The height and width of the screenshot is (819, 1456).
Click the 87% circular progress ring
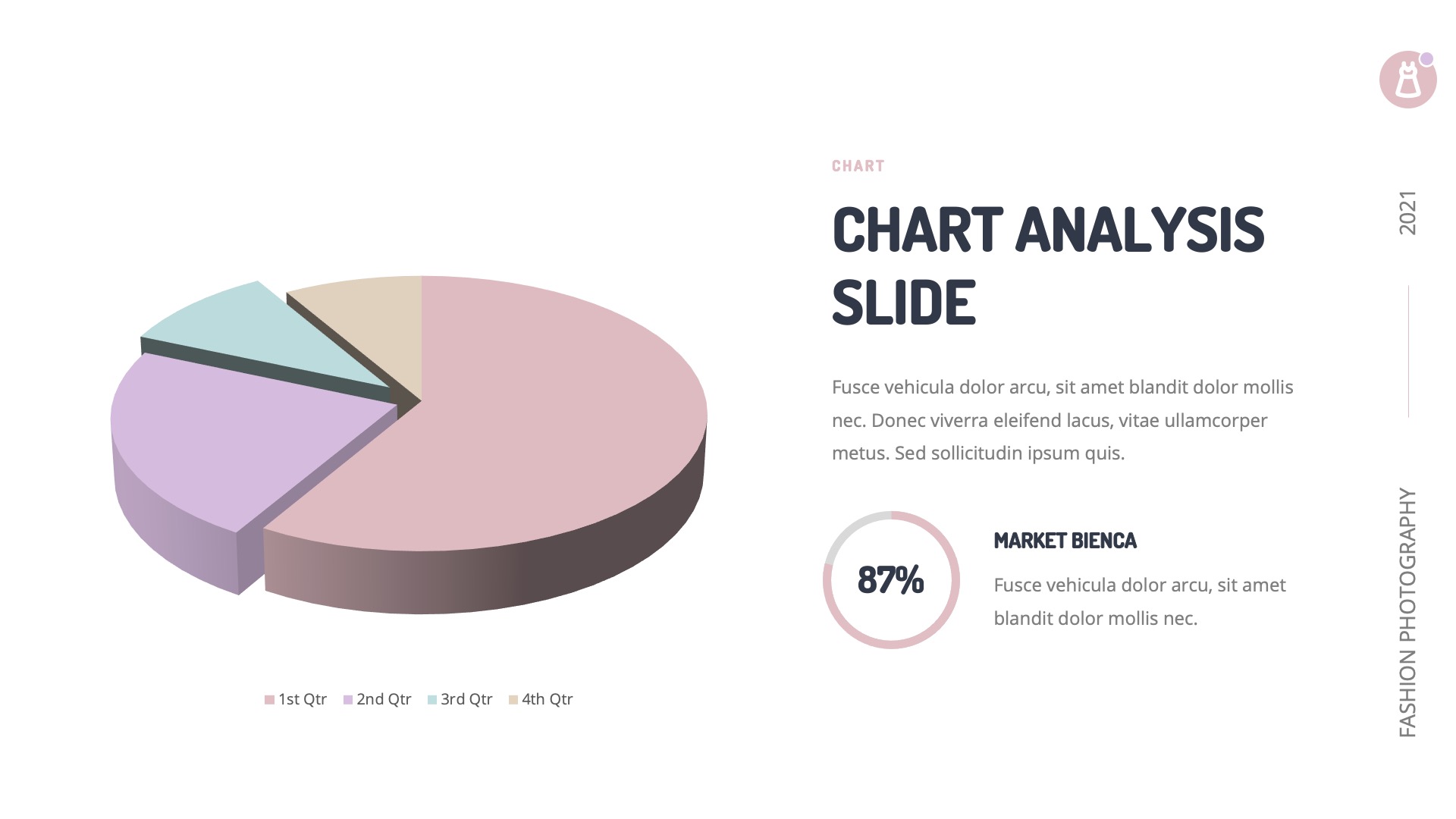[x=891, y=580]
